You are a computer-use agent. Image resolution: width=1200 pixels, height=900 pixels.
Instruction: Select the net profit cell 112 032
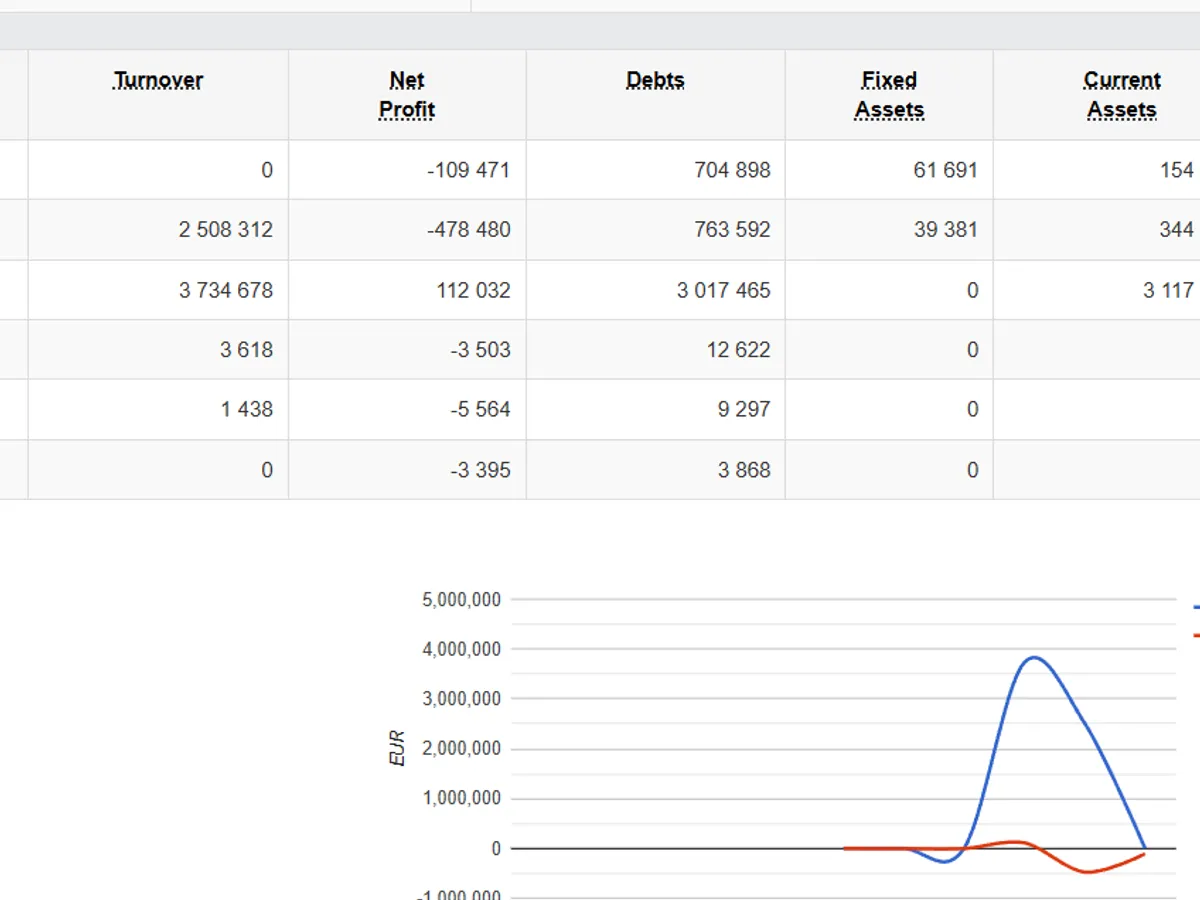pos(473,290)
